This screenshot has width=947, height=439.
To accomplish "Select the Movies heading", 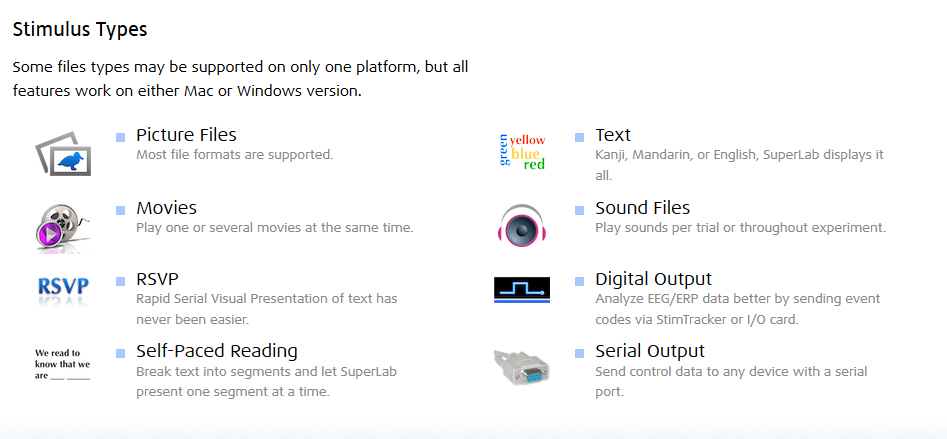I will (166, 208).
